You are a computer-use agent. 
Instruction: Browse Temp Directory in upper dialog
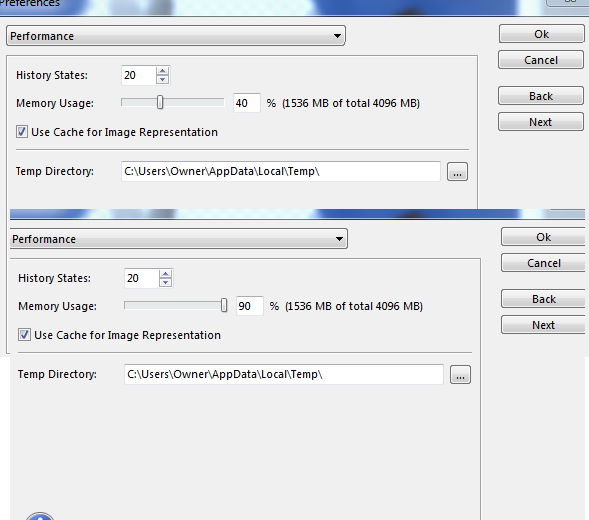pyautogui.click(x=457, y=172)
